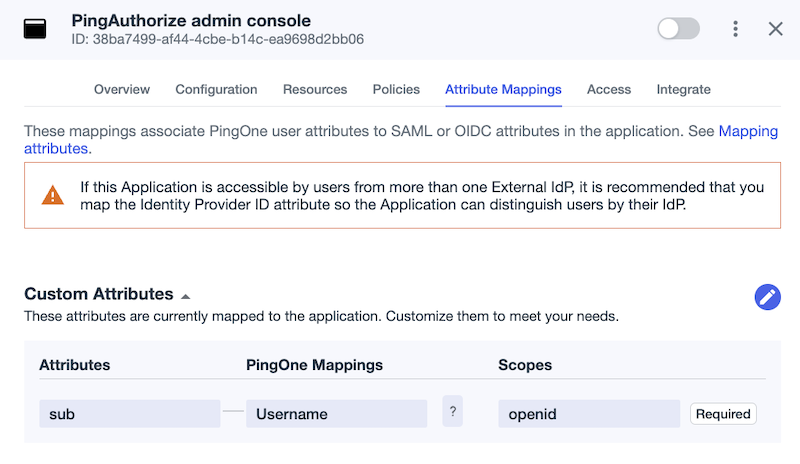Click the PingAuthorize admin console title
800x464 pixels.
click(x=191, y=20)
